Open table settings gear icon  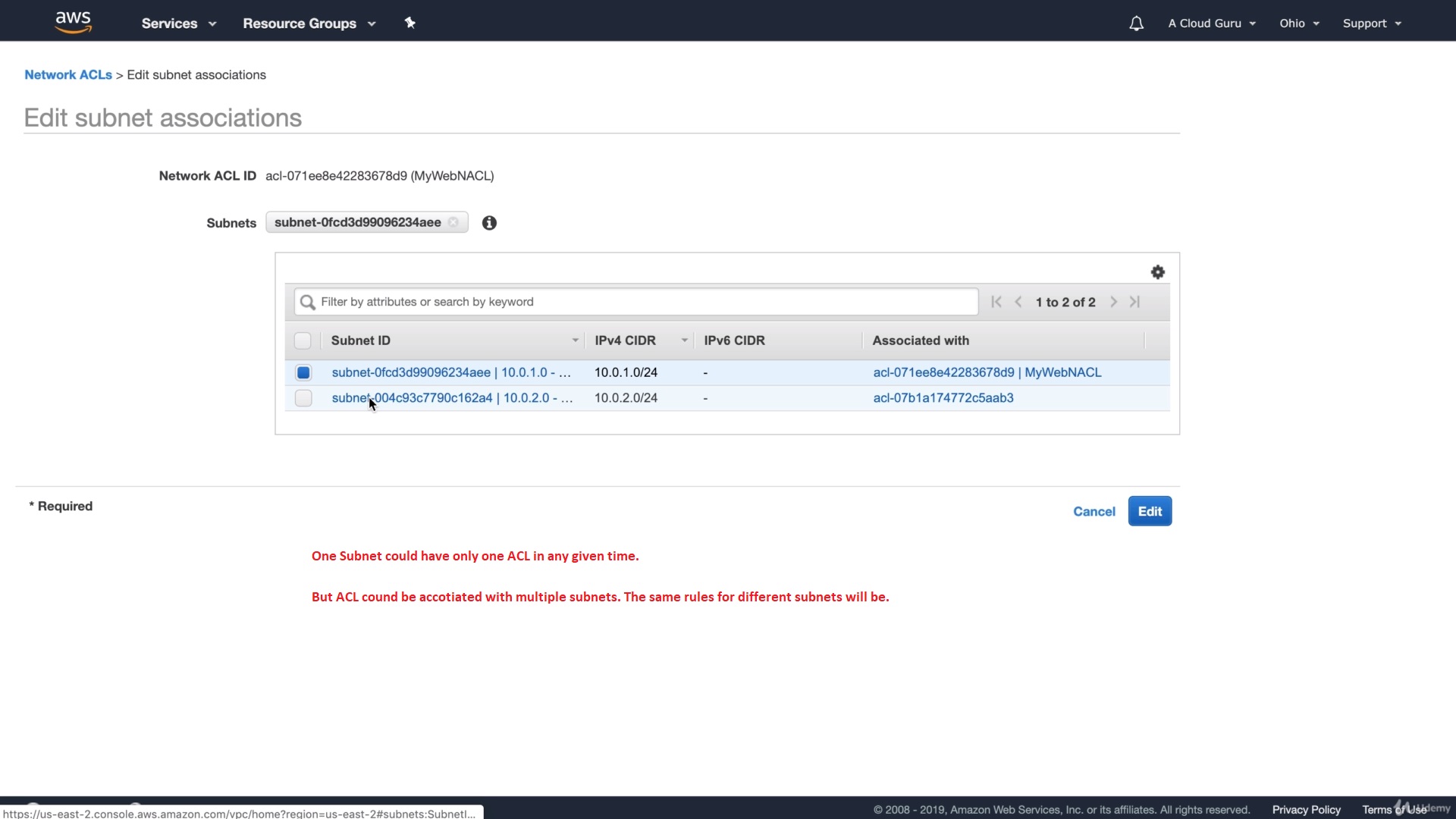click(x=1157, y=272)
